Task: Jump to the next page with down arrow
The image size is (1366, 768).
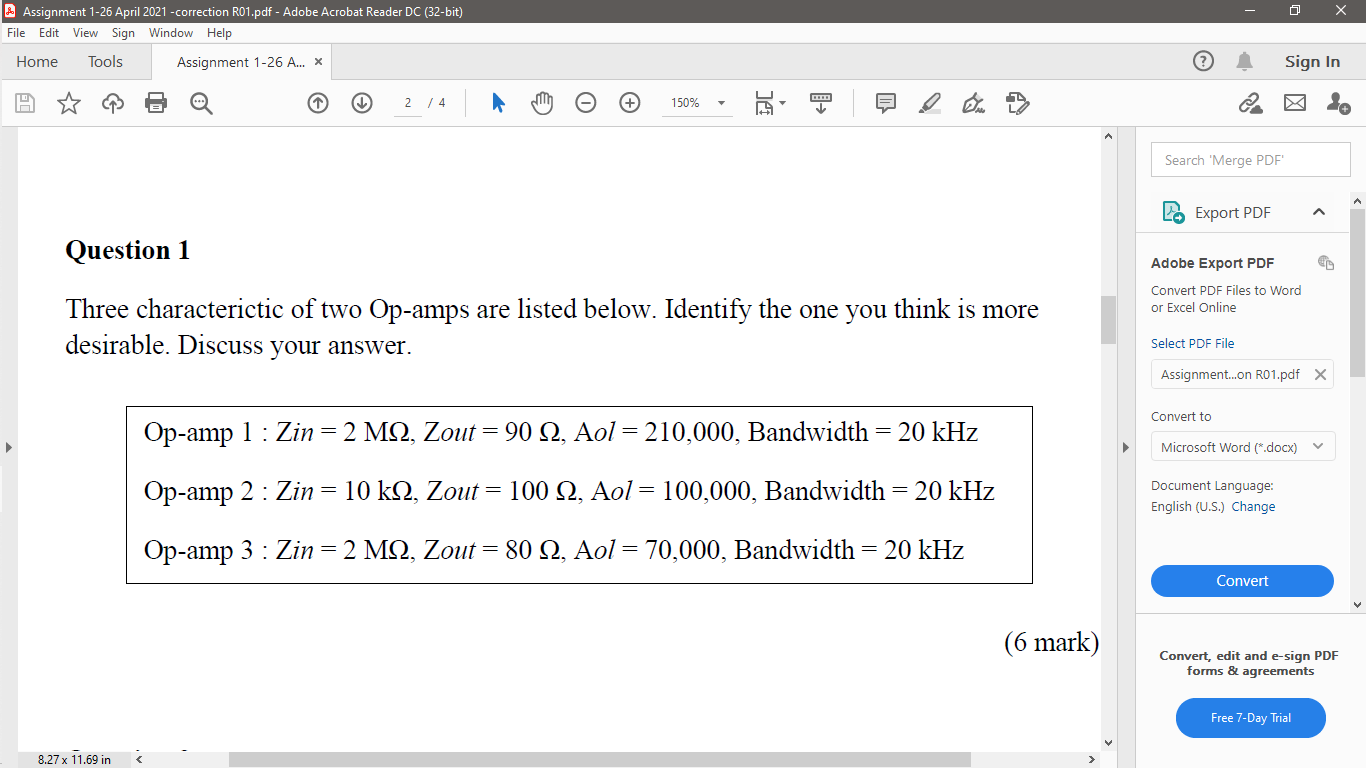Action: click(x=361, y=103)
